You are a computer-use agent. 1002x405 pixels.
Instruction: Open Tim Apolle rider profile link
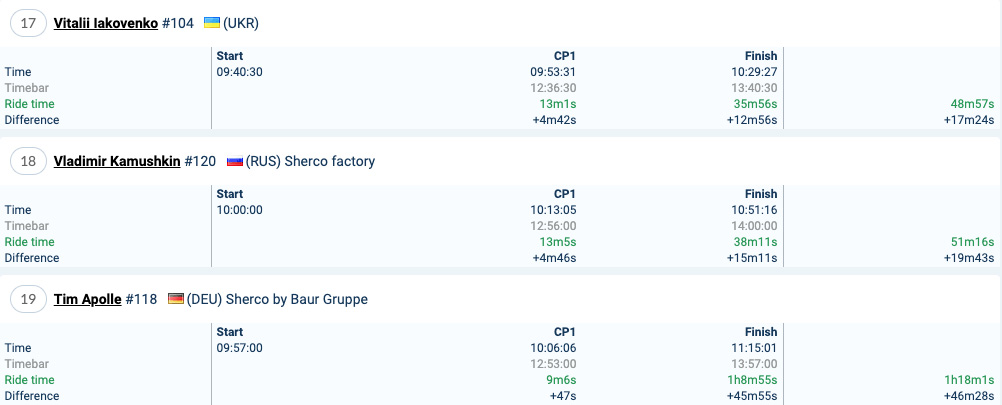(88, 300)
